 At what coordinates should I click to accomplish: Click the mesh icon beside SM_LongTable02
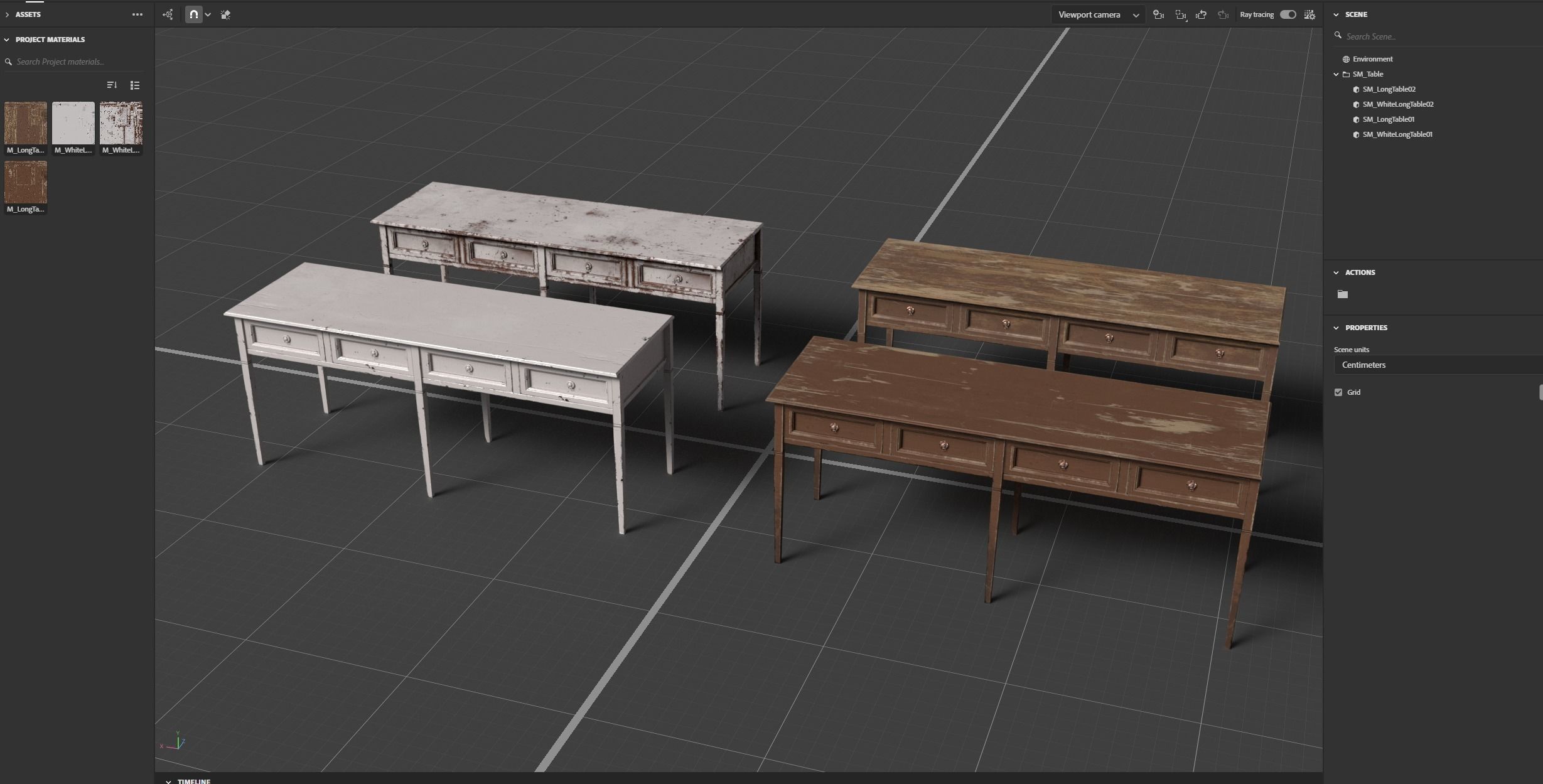[1356, 89]
